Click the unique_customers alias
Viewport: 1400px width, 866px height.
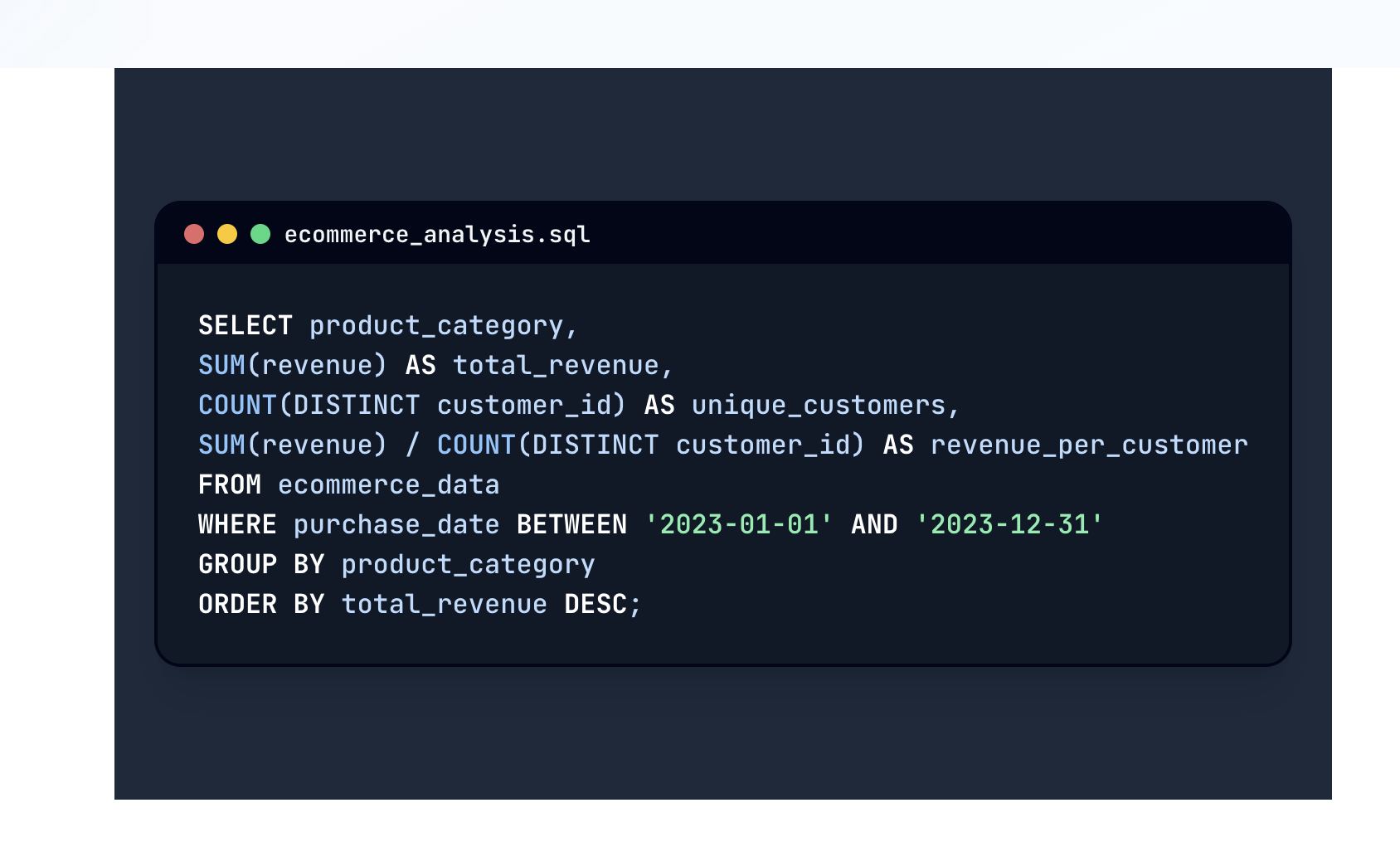(x=819, y=406)
